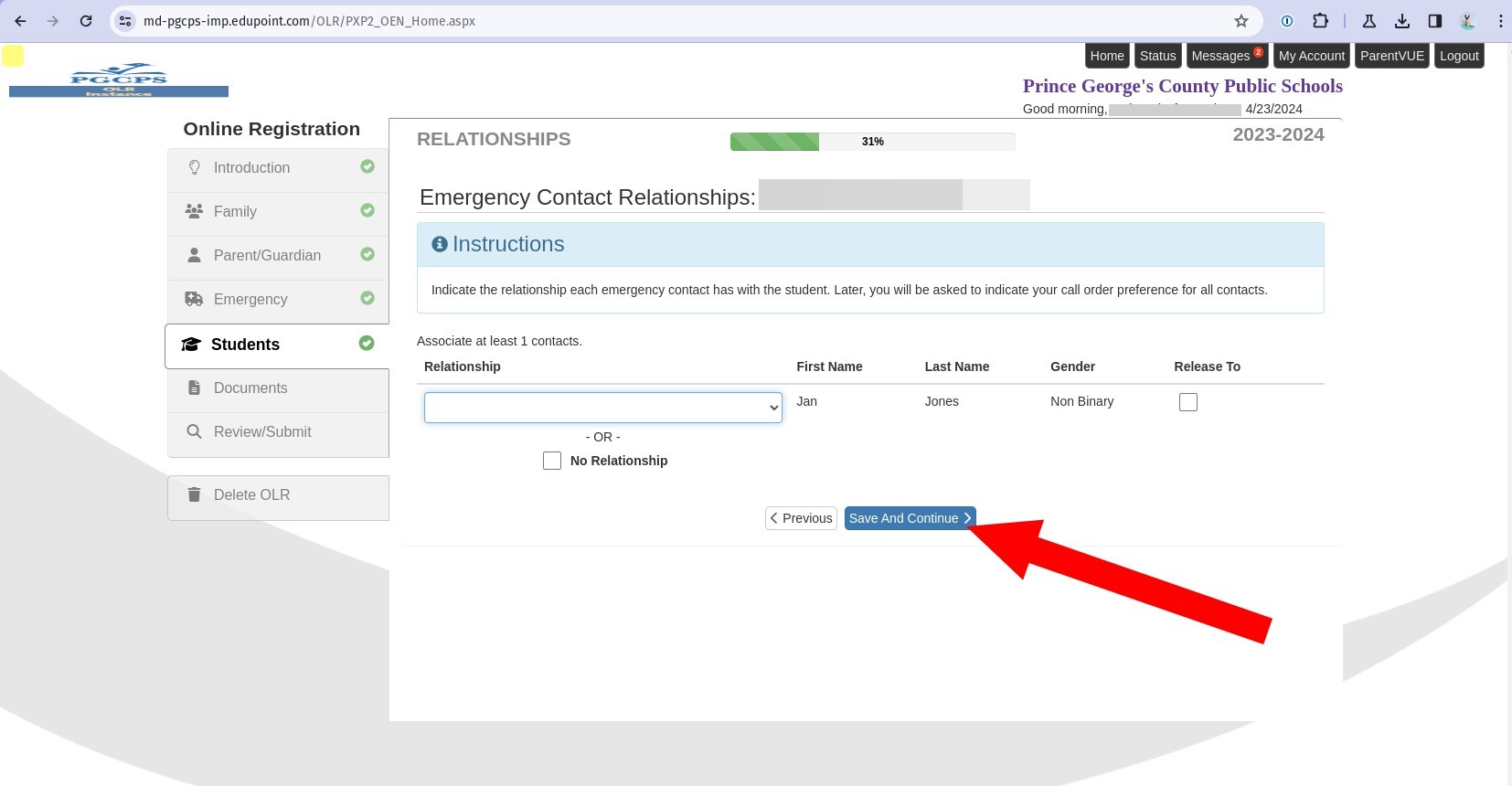The image size is (1512, 786).
Task: Reload the page with the refresh icon
Action: click(86, 21)
